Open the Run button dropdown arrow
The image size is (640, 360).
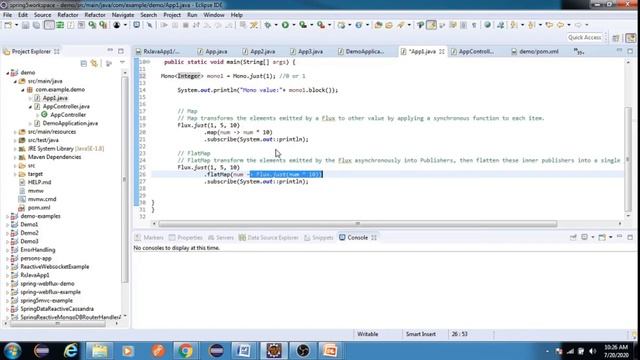pos(293,25)
